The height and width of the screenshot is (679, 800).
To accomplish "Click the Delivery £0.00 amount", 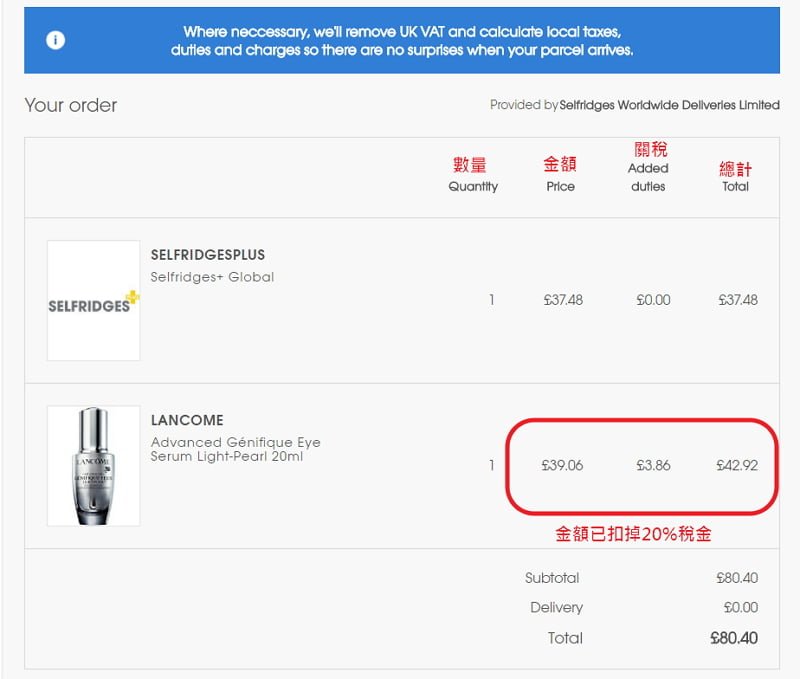I will [740, 608].
